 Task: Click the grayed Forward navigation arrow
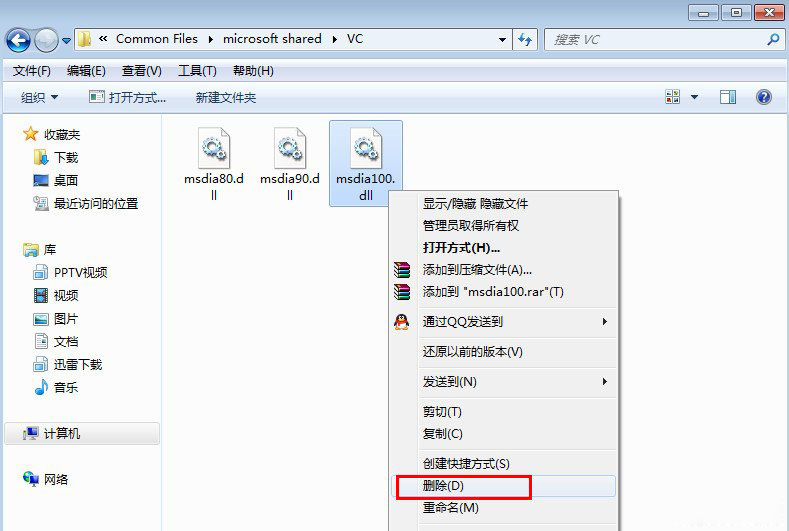click(x=46, y=40)
